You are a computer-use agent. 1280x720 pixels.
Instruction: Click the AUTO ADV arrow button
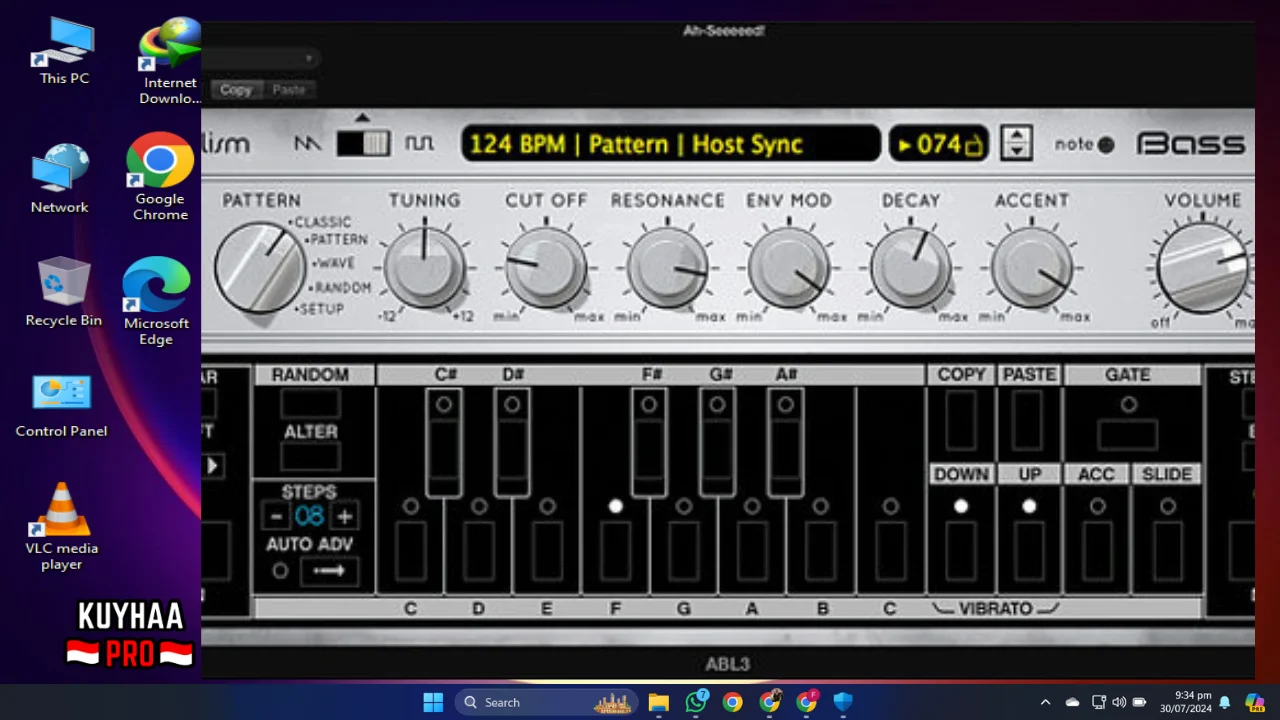(x=329, y=571)
